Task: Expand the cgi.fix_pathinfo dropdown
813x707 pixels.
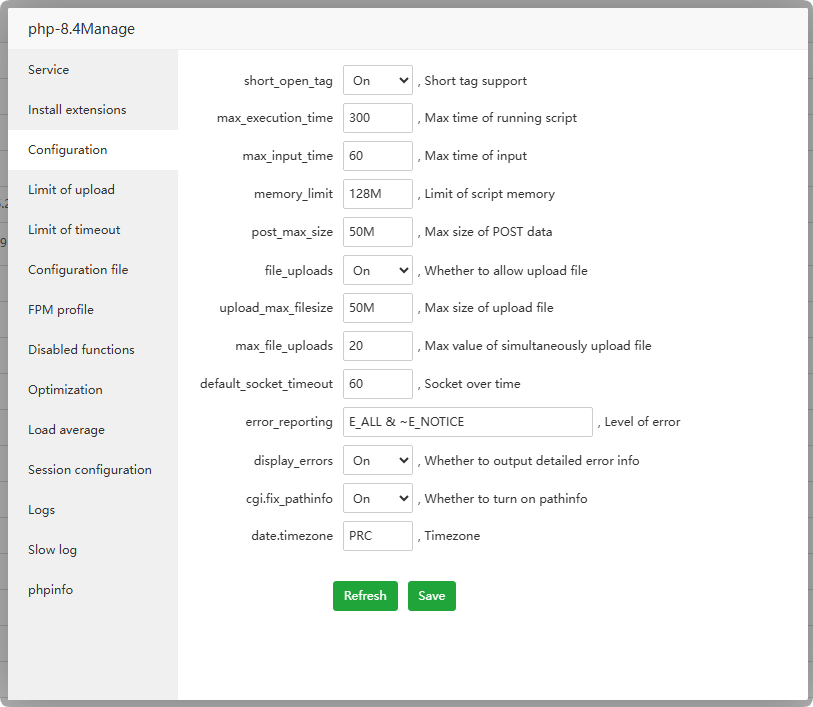Action: point(377,498)
